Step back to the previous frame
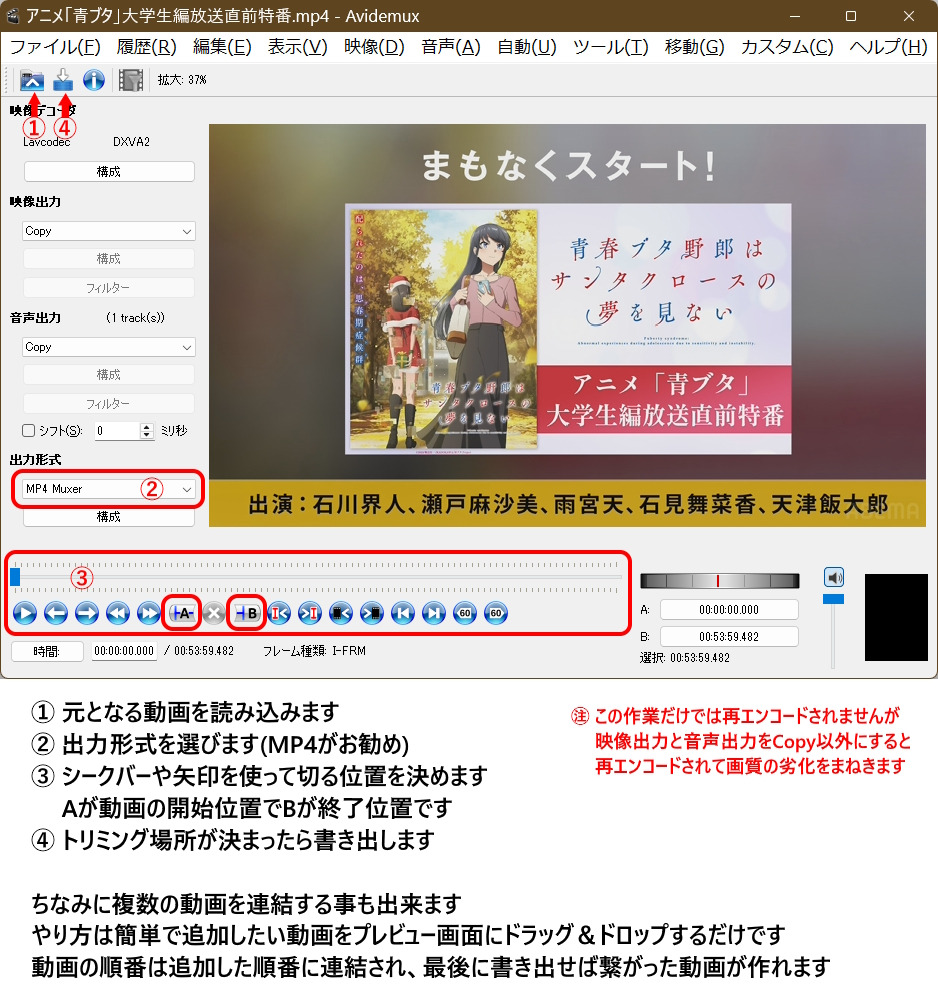Viewport: 938px width, 1000px height. pyautogui.click(x=56, y=614)
